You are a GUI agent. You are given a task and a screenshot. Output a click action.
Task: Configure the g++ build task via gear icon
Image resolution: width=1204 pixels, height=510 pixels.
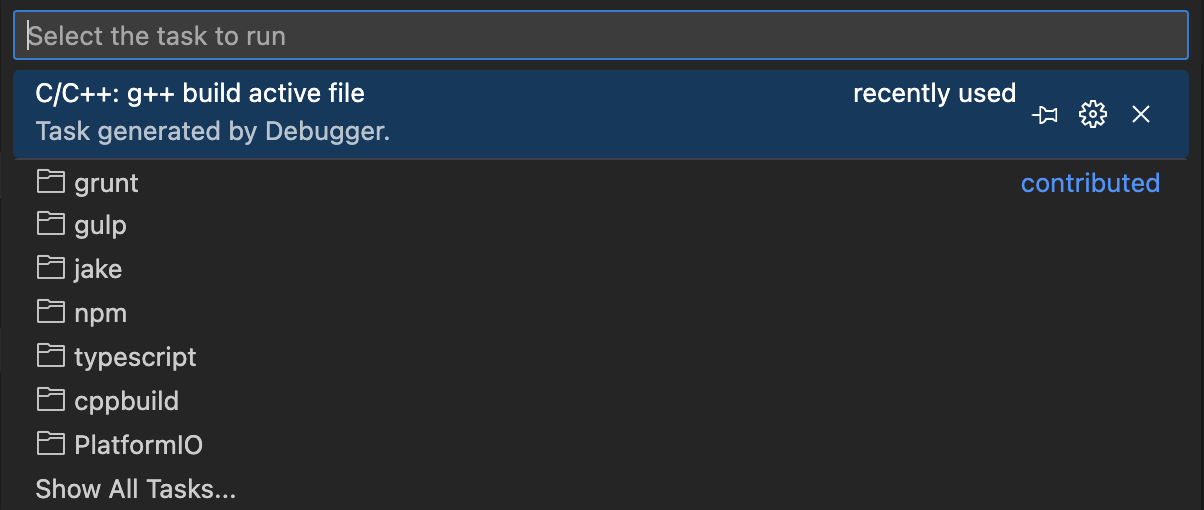pos(1093,115)
